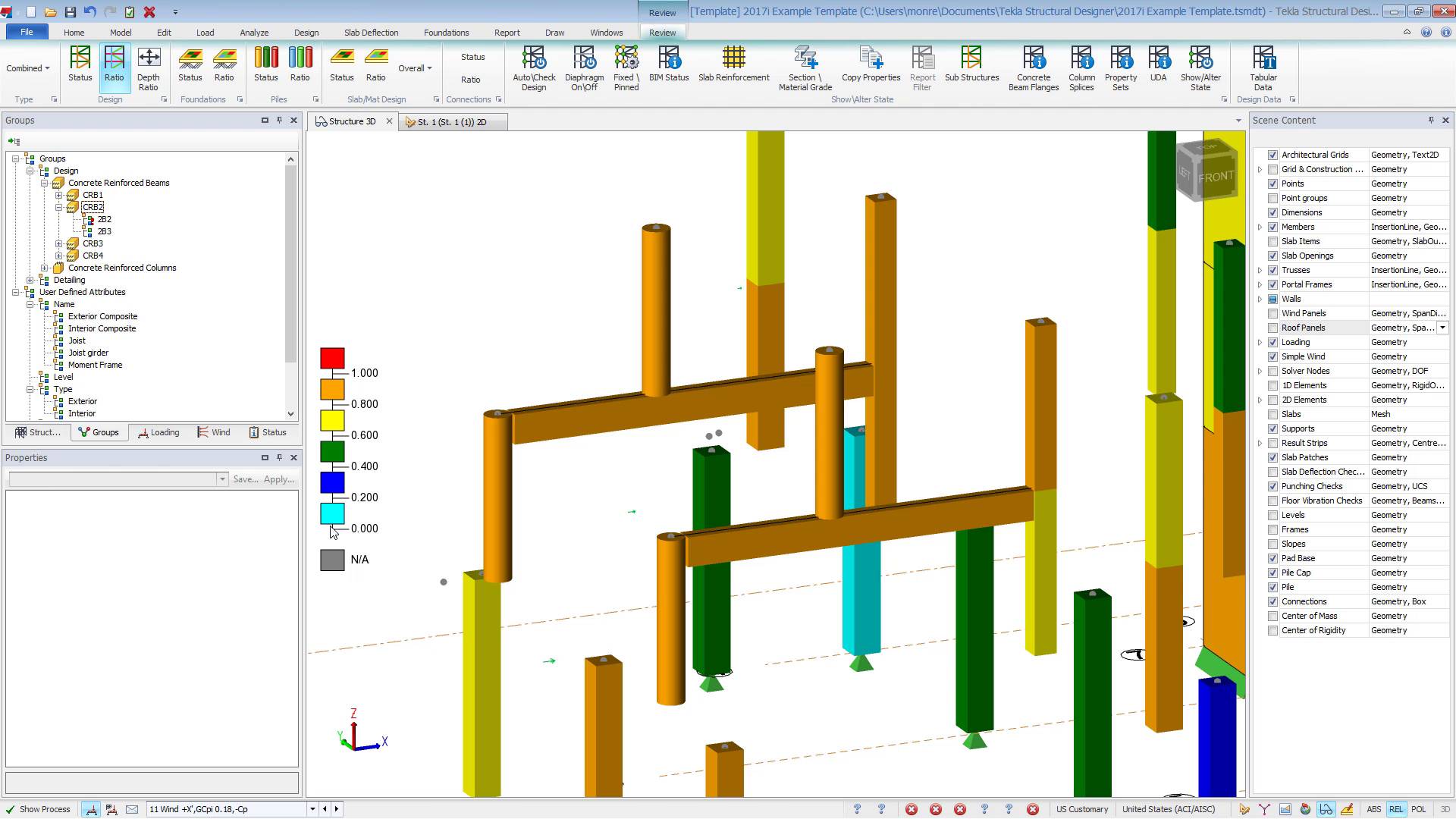Click the FRONT view cube
This screenshot has width=1456, height=819.
point(1216,177)
